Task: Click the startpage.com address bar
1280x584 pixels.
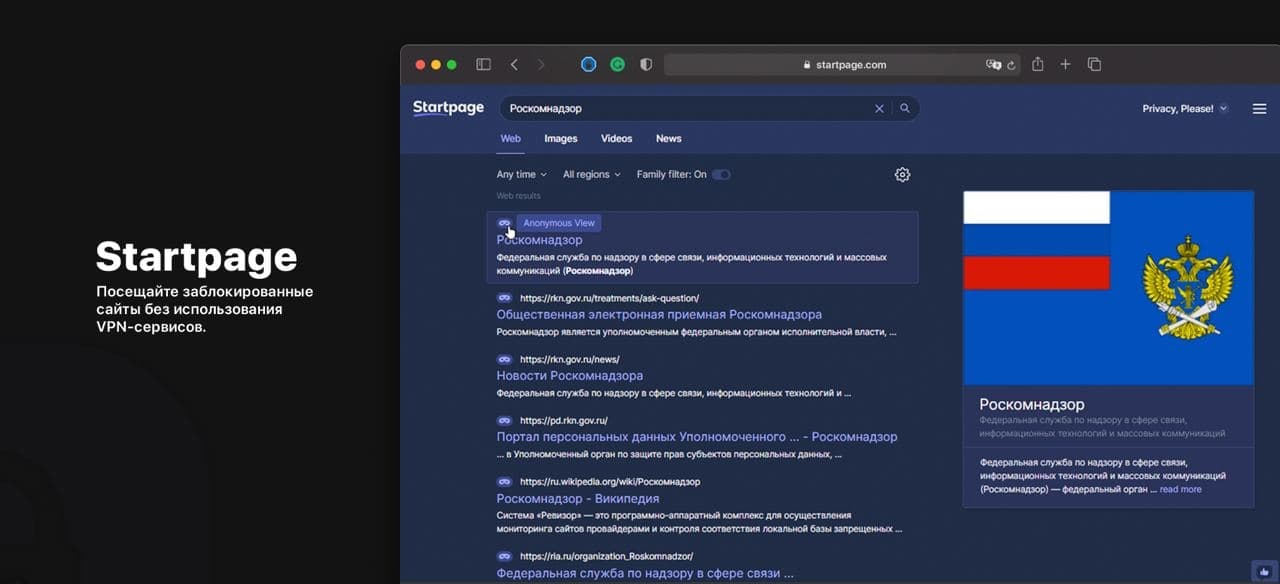Action: [843, 64]
